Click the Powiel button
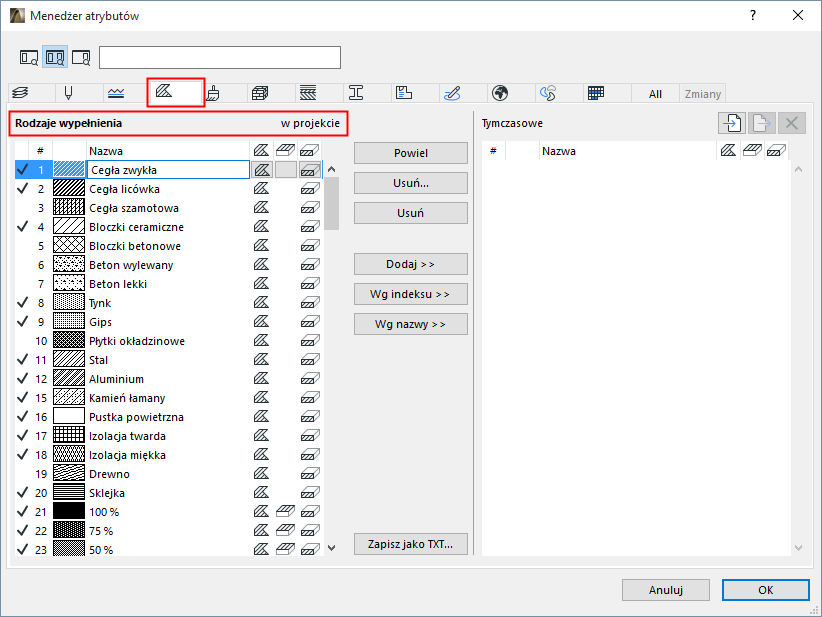This screenshot has width=822, height=617. [x=410, y=153]
